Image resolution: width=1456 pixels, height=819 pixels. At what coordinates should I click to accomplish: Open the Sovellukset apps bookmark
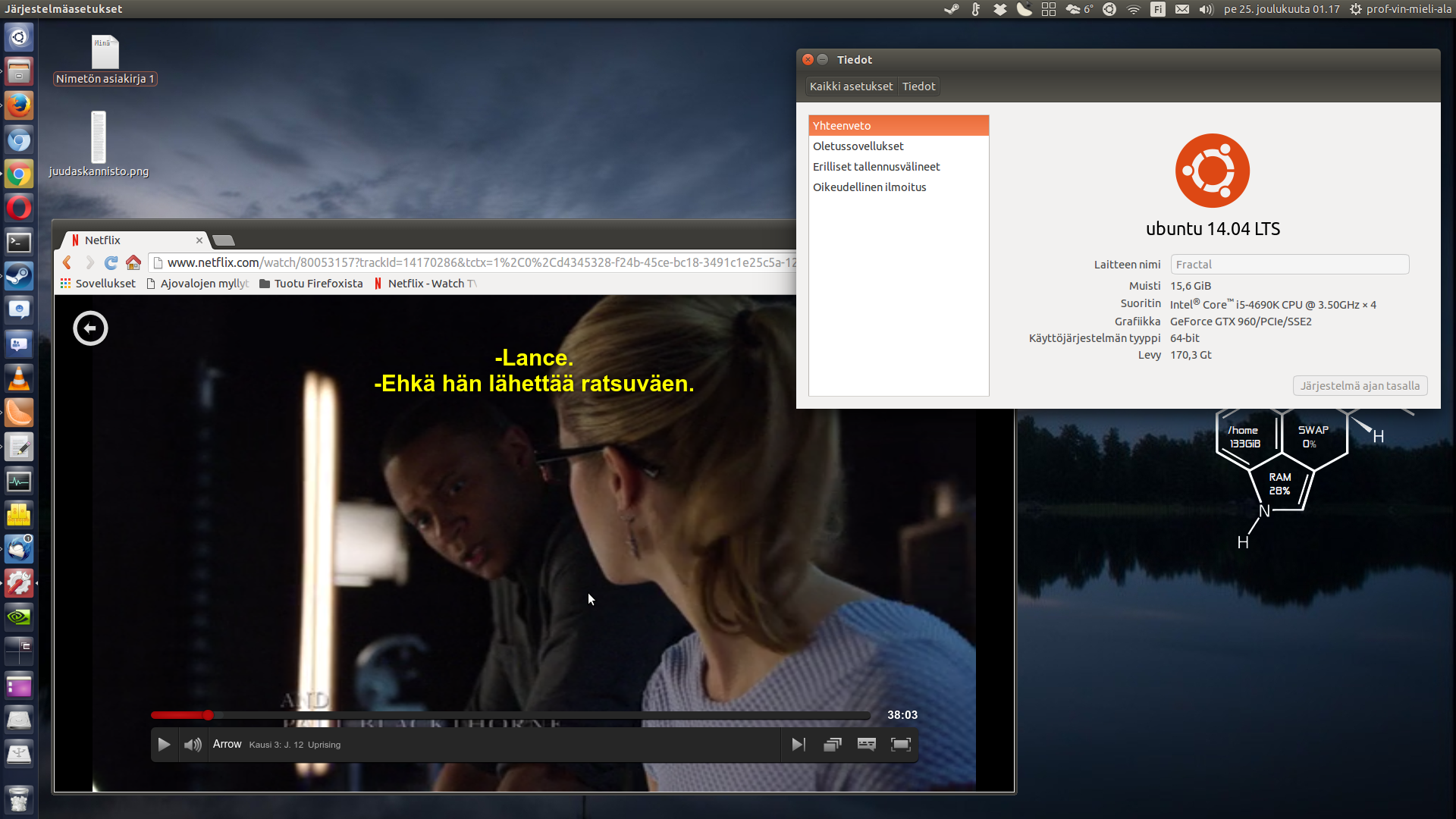(x=98, y=284)
